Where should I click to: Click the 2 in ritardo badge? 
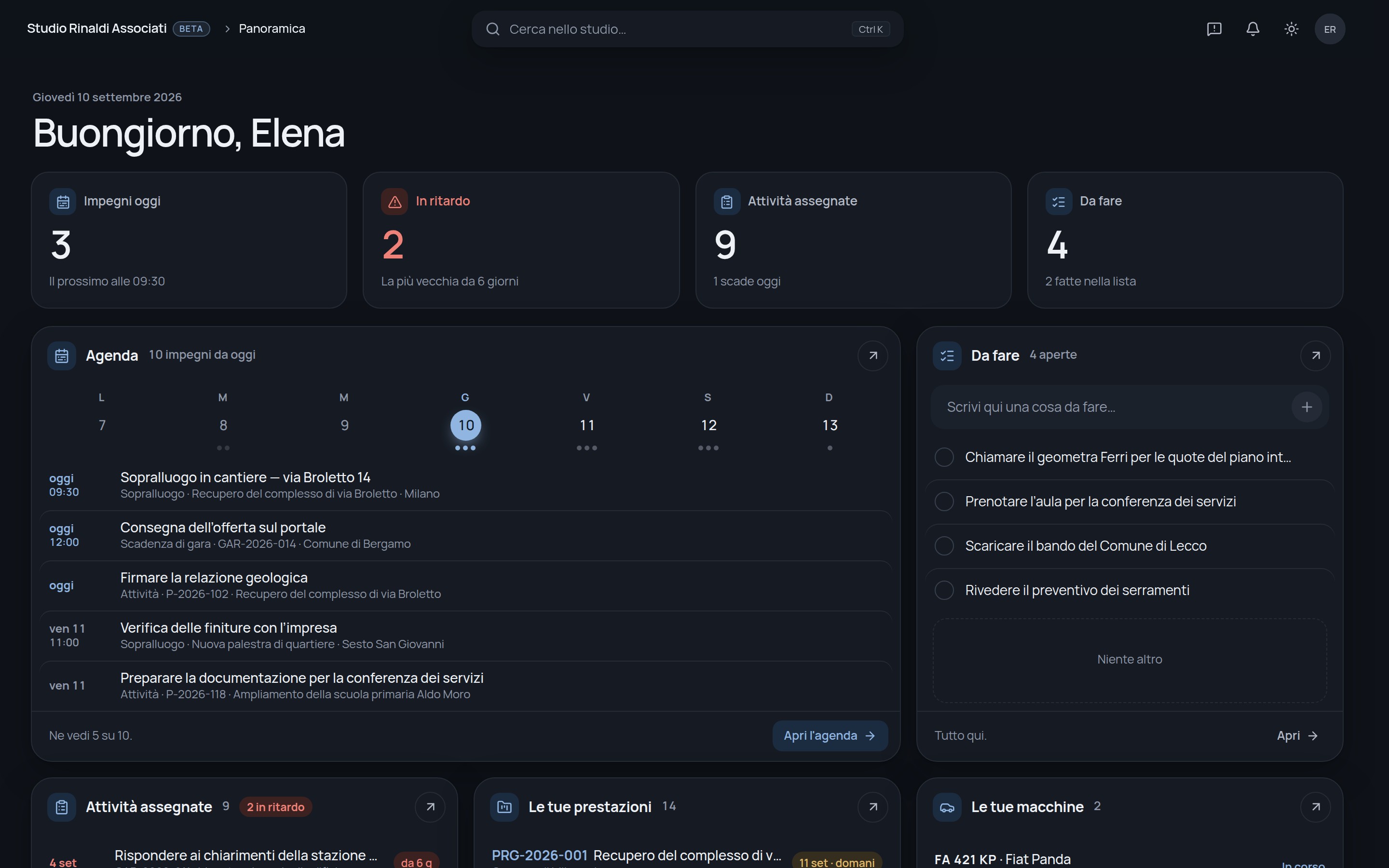[275, 807]
